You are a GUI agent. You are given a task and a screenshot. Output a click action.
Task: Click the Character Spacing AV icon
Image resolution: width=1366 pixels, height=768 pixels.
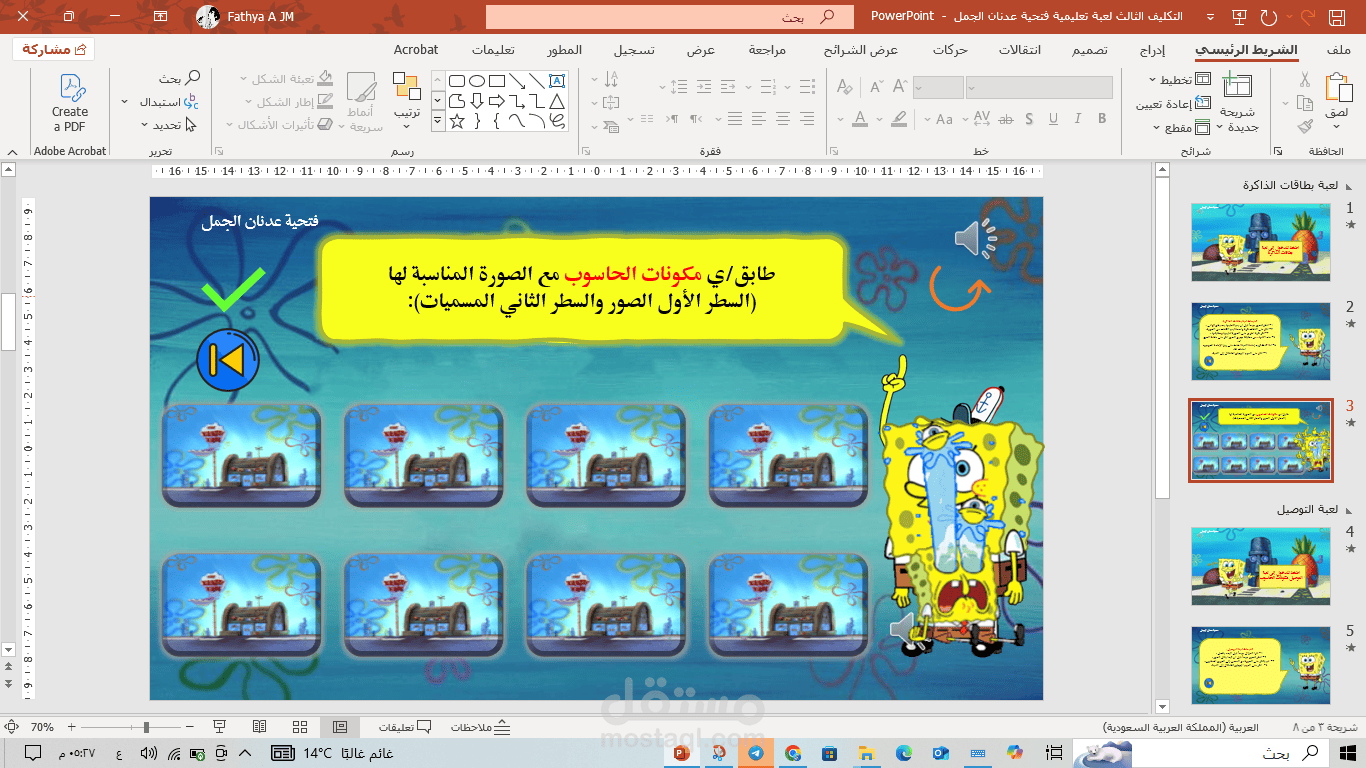click(x=981, y=119)
